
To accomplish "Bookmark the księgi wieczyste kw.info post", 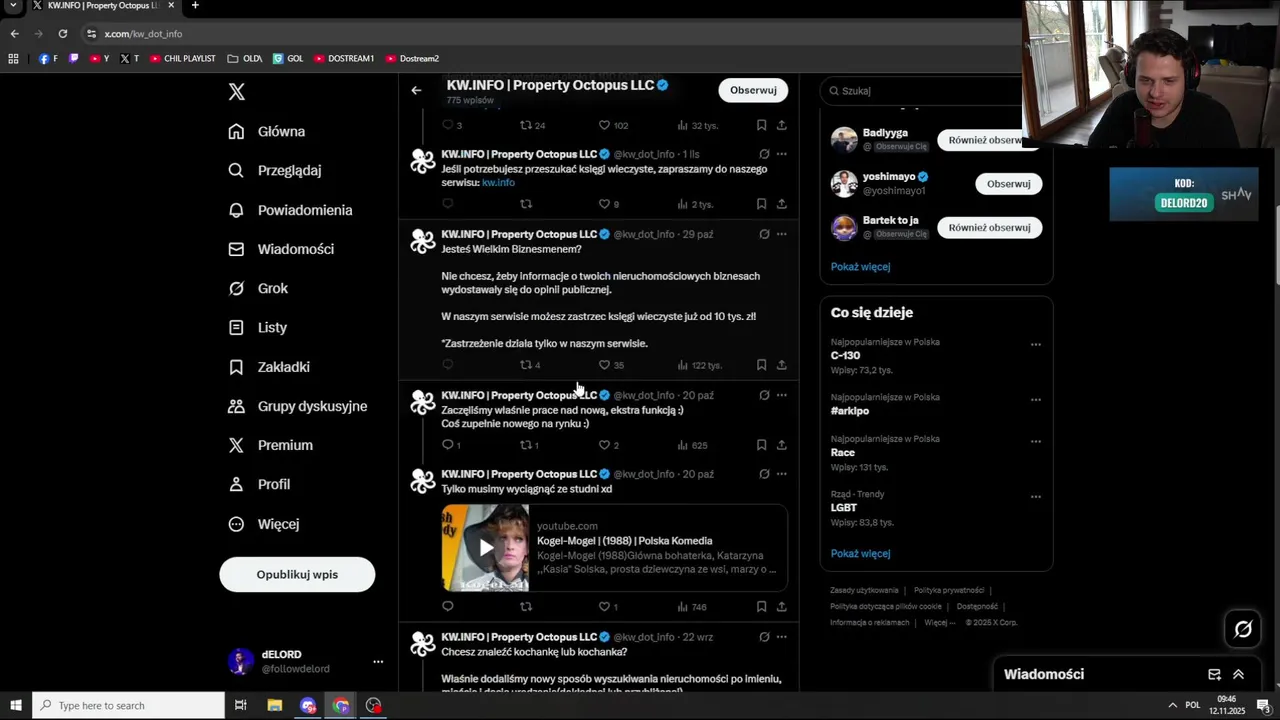I will (761, 204).
